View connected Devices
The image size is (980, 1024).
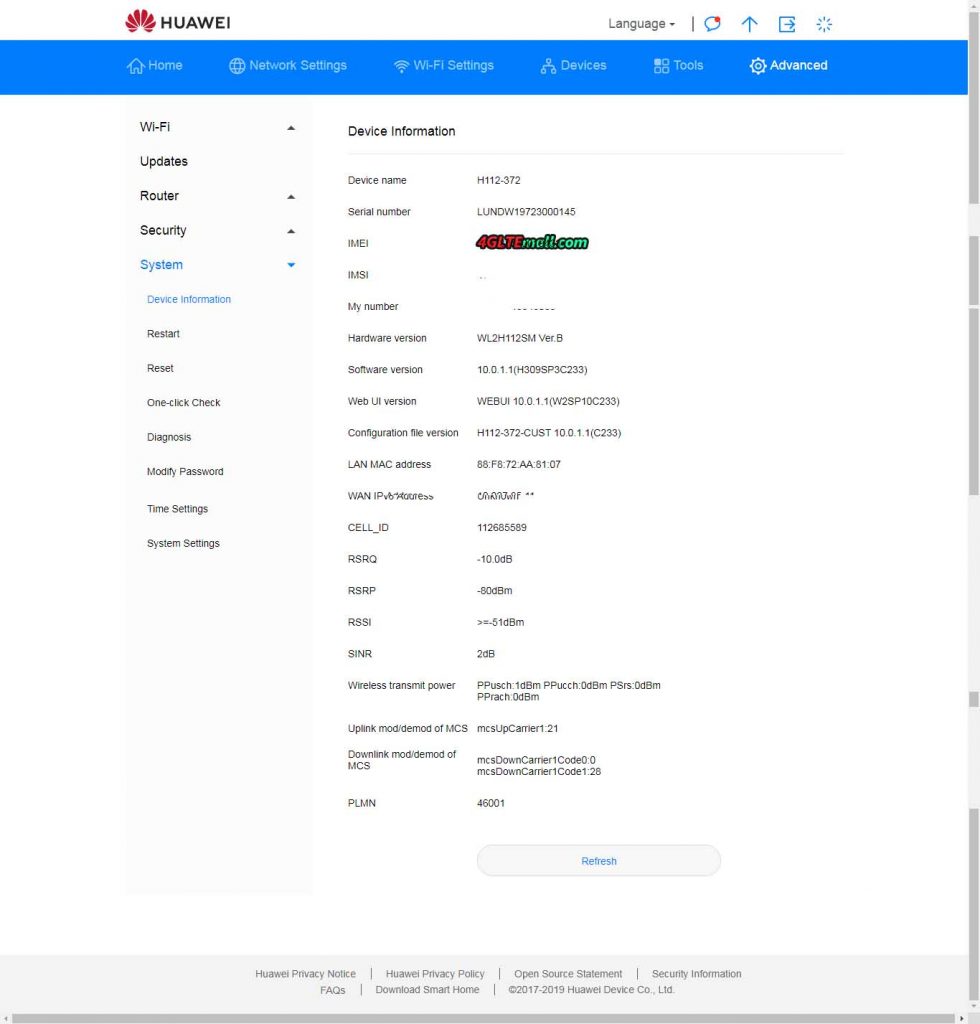[573, 65]
